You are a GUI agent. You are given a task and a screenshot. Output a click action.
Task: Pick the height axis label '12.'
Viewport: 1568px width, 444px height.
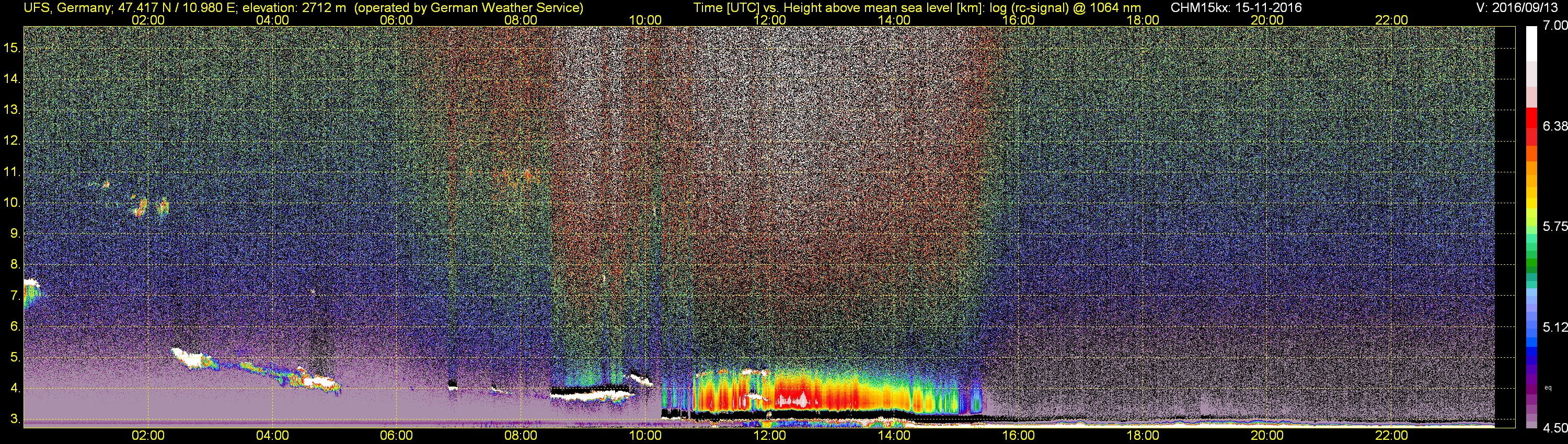coord(13,141)
